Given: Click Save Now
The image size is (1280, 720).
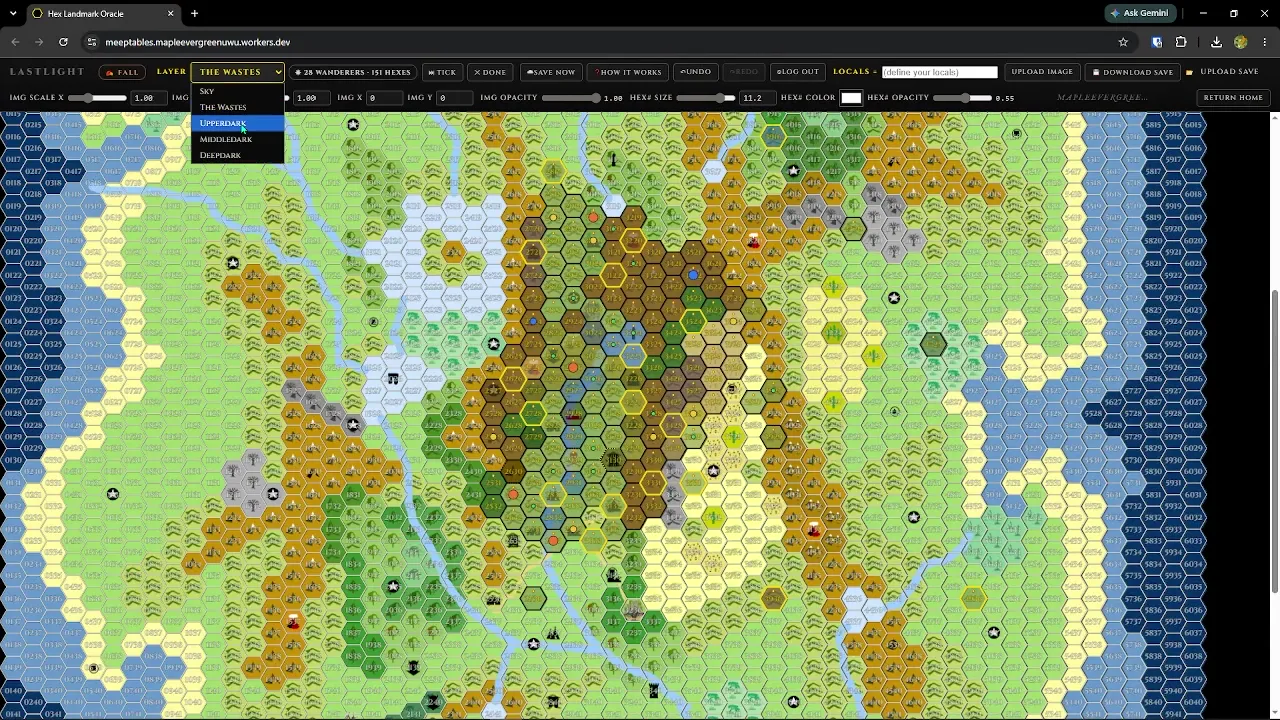Looking at the screenshot, I should (x=551, y=72).
